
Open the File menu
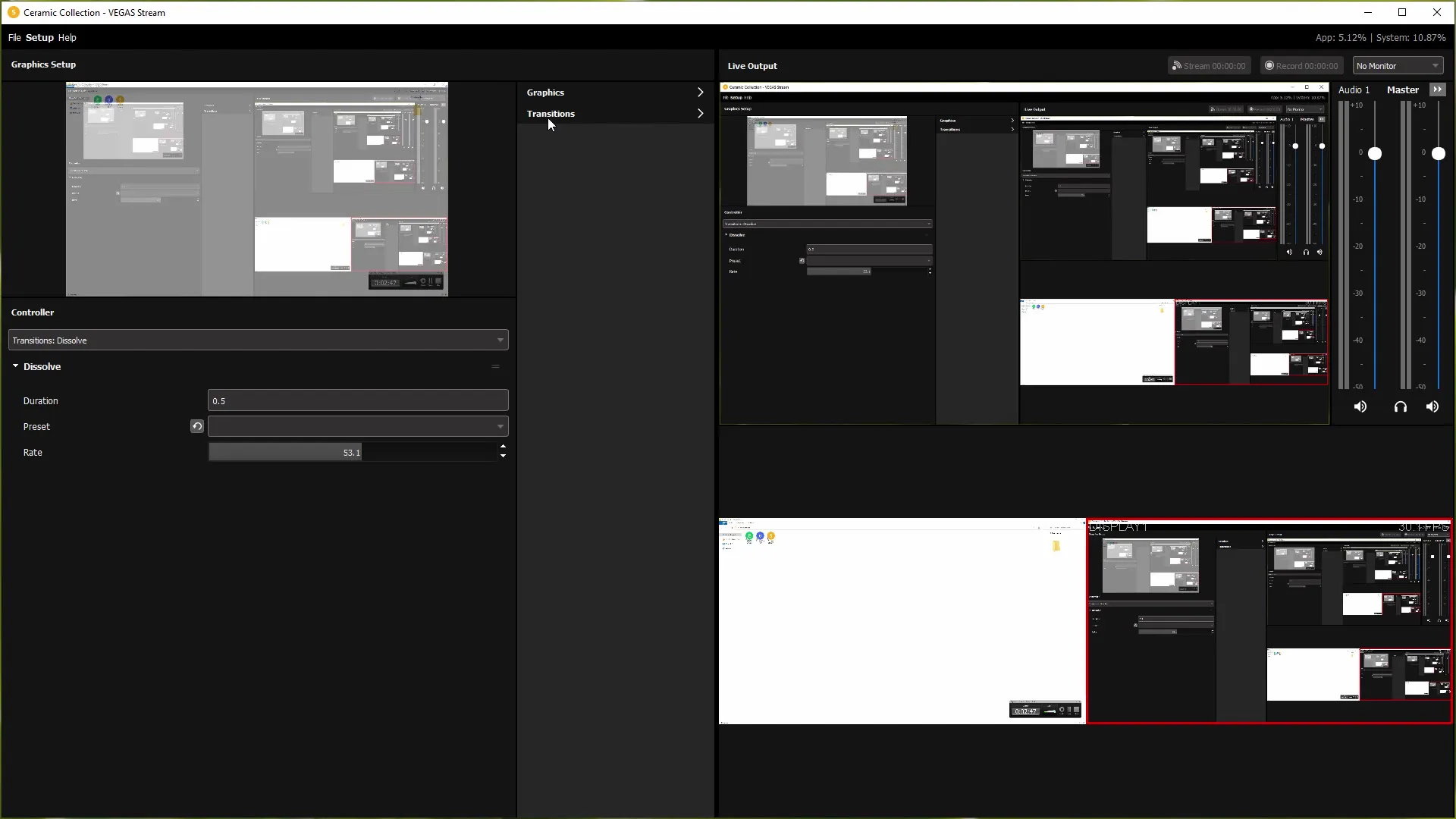(15, 37)
